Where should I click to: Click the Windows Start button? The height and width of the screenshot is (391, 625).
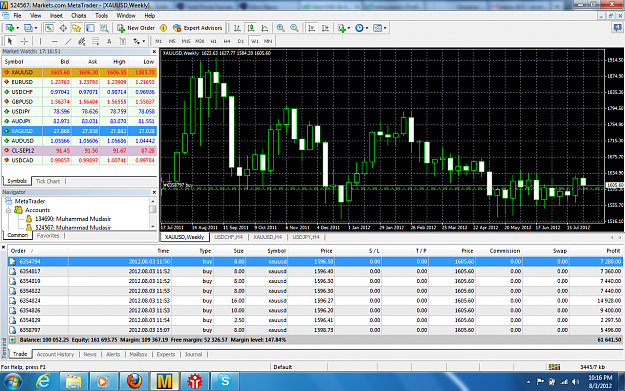12,382
